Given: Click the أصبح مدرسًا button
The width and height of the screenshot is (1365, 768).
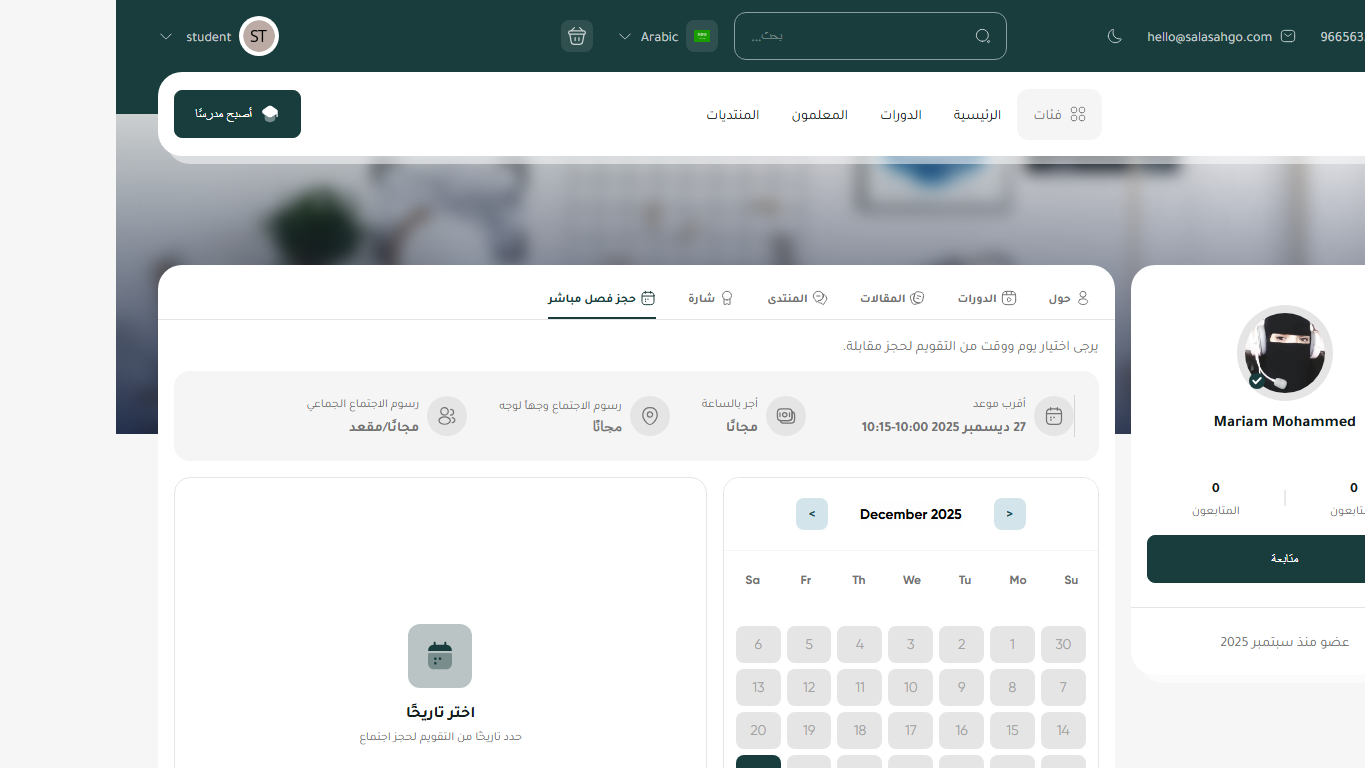Looking at the screenshot, I should point(237,114).
